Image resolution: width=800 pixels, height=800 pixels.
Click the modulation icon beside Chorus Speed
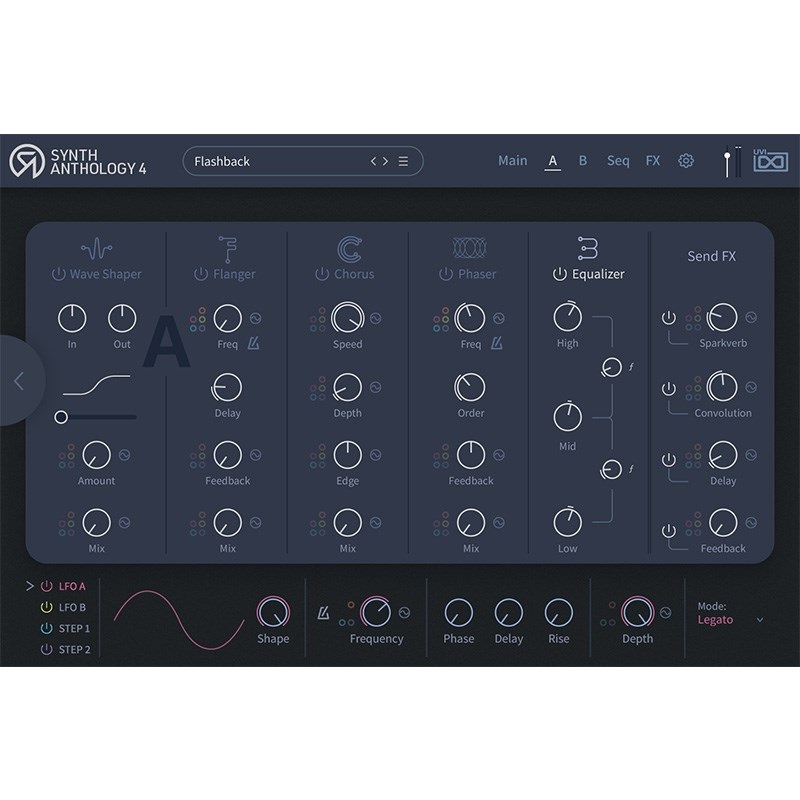point(376,318)
